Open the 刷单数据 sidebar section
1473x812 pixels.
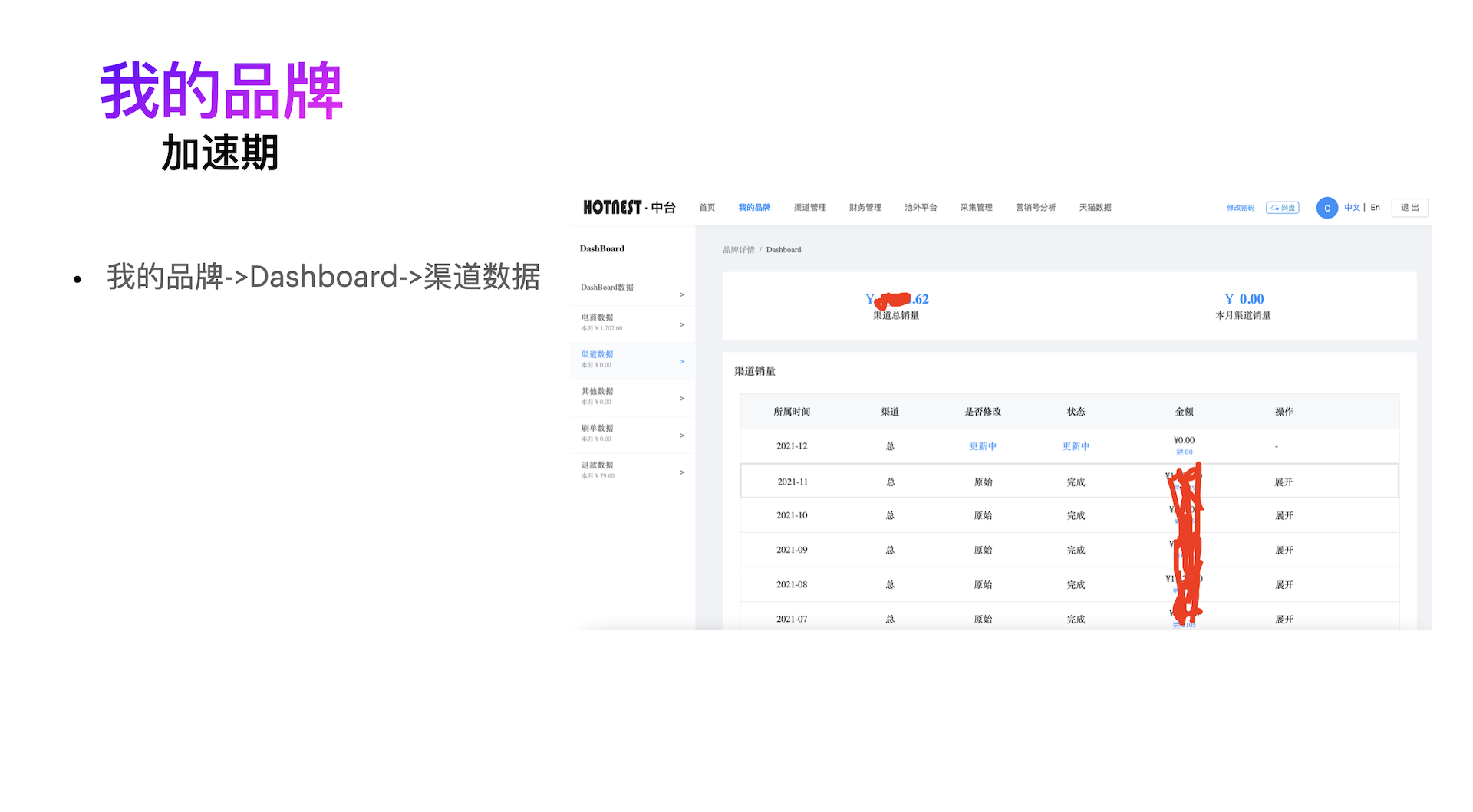tap(597, 429)
